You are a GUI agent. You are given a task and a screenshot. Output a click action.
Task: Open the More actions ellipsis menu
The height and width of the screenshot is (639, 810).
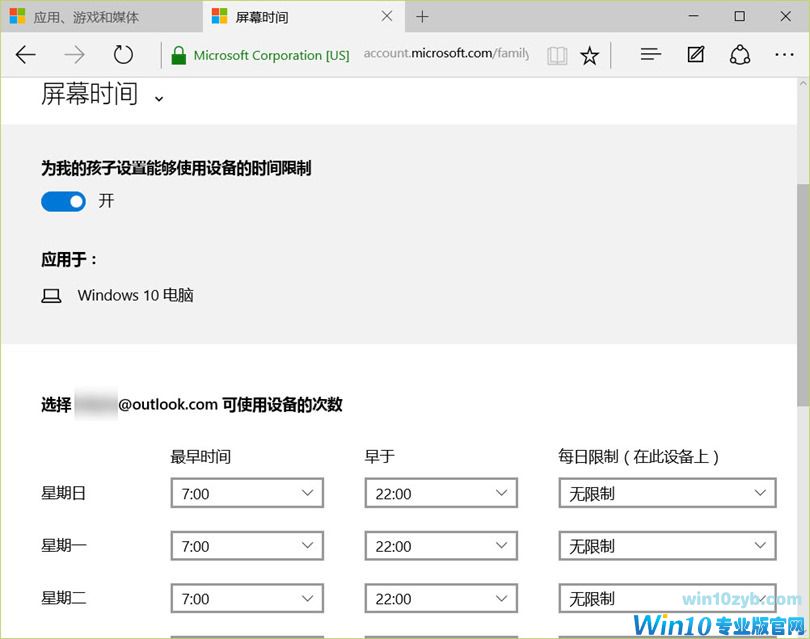[x=783, y=55]
